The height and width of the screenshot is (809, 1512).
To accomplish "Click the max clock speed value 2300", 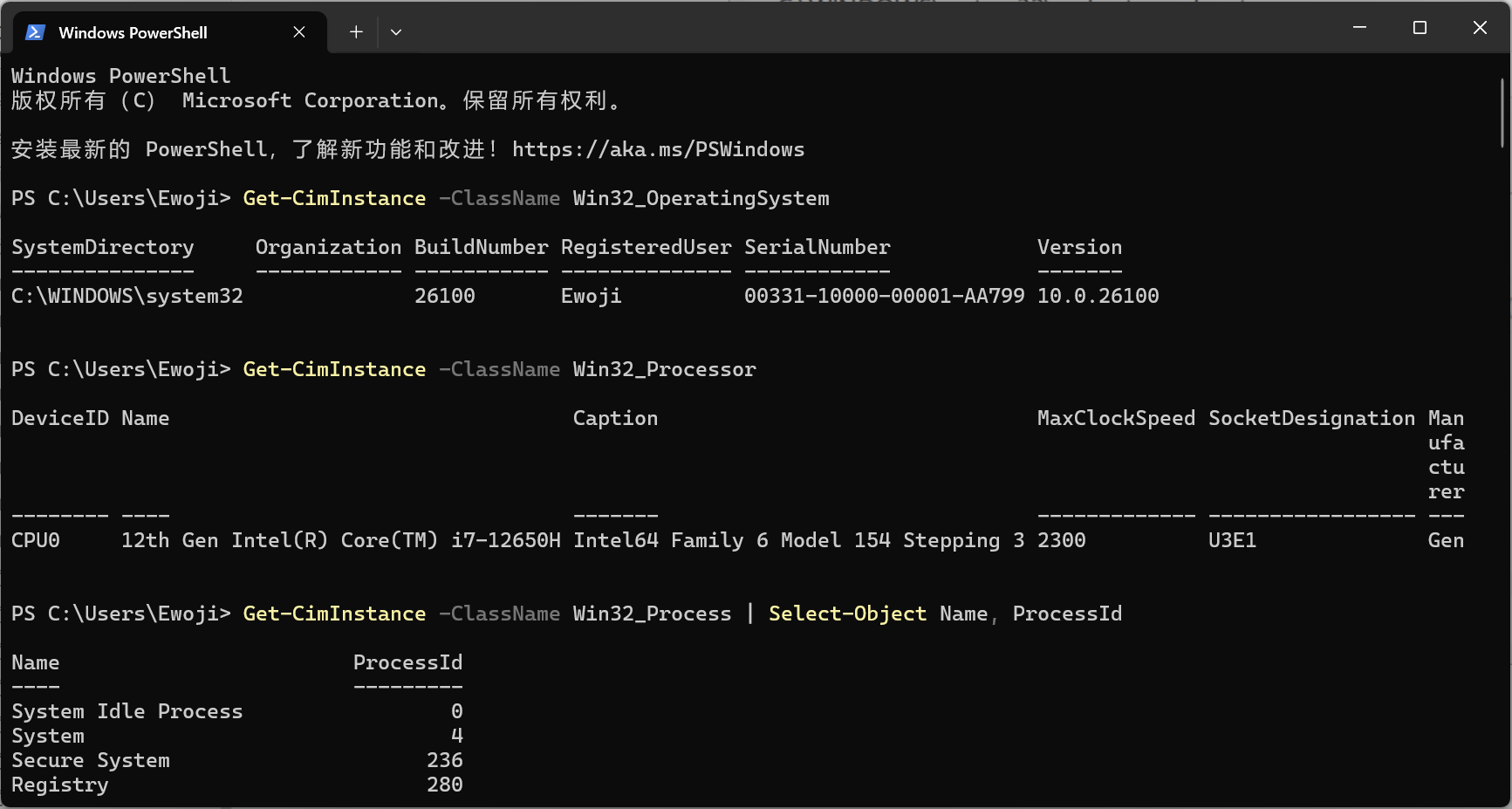I will click(x=1061, y=540).
